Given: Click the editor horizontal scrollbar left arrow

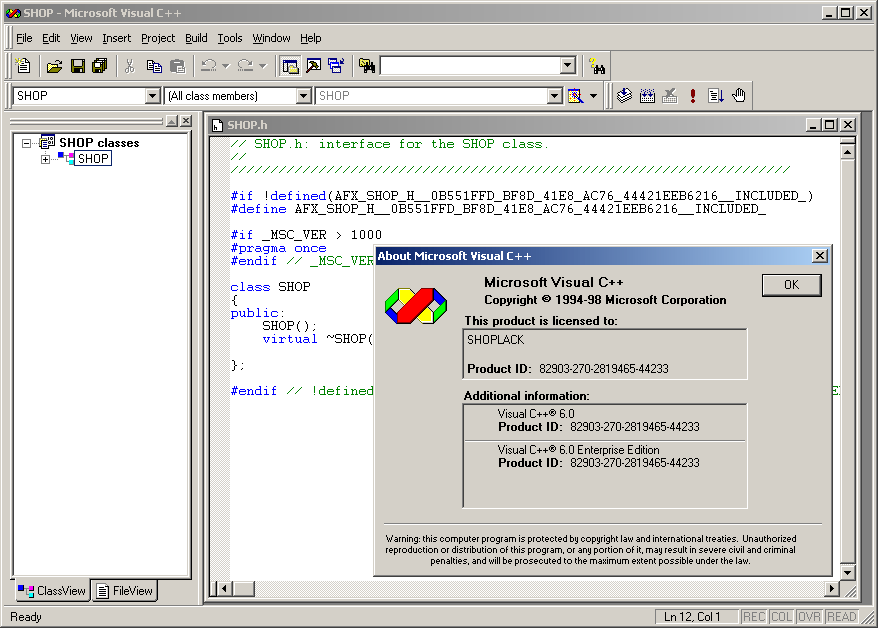Looking at the screenshot, I should click(x=225, y=588).
